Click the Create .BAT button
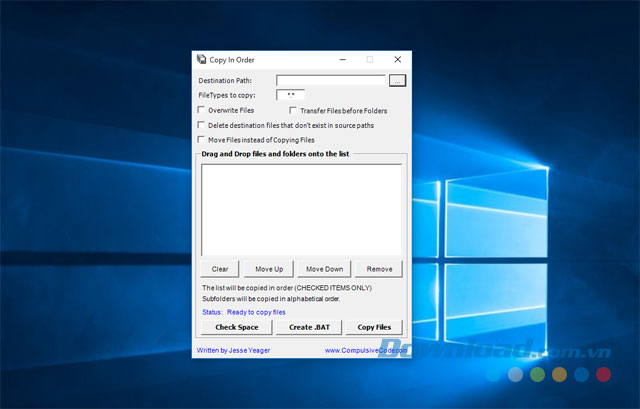 click(x=309, y=327)
